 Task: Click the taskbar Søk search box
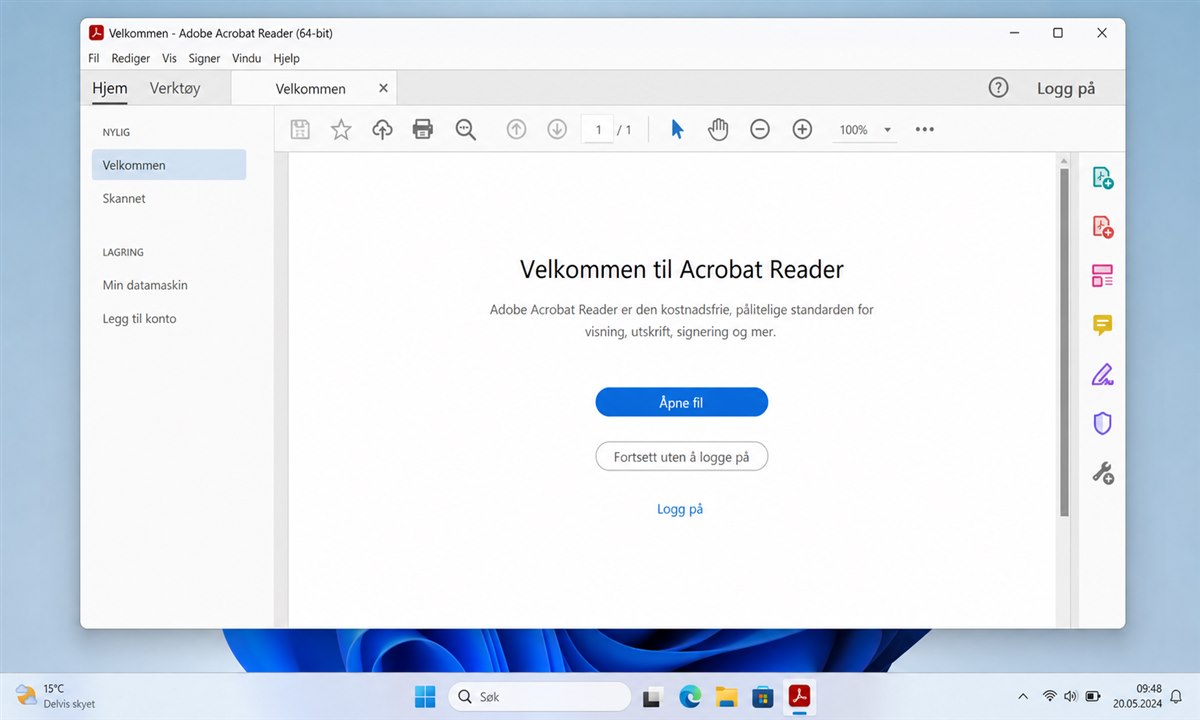tap(539, 696)
